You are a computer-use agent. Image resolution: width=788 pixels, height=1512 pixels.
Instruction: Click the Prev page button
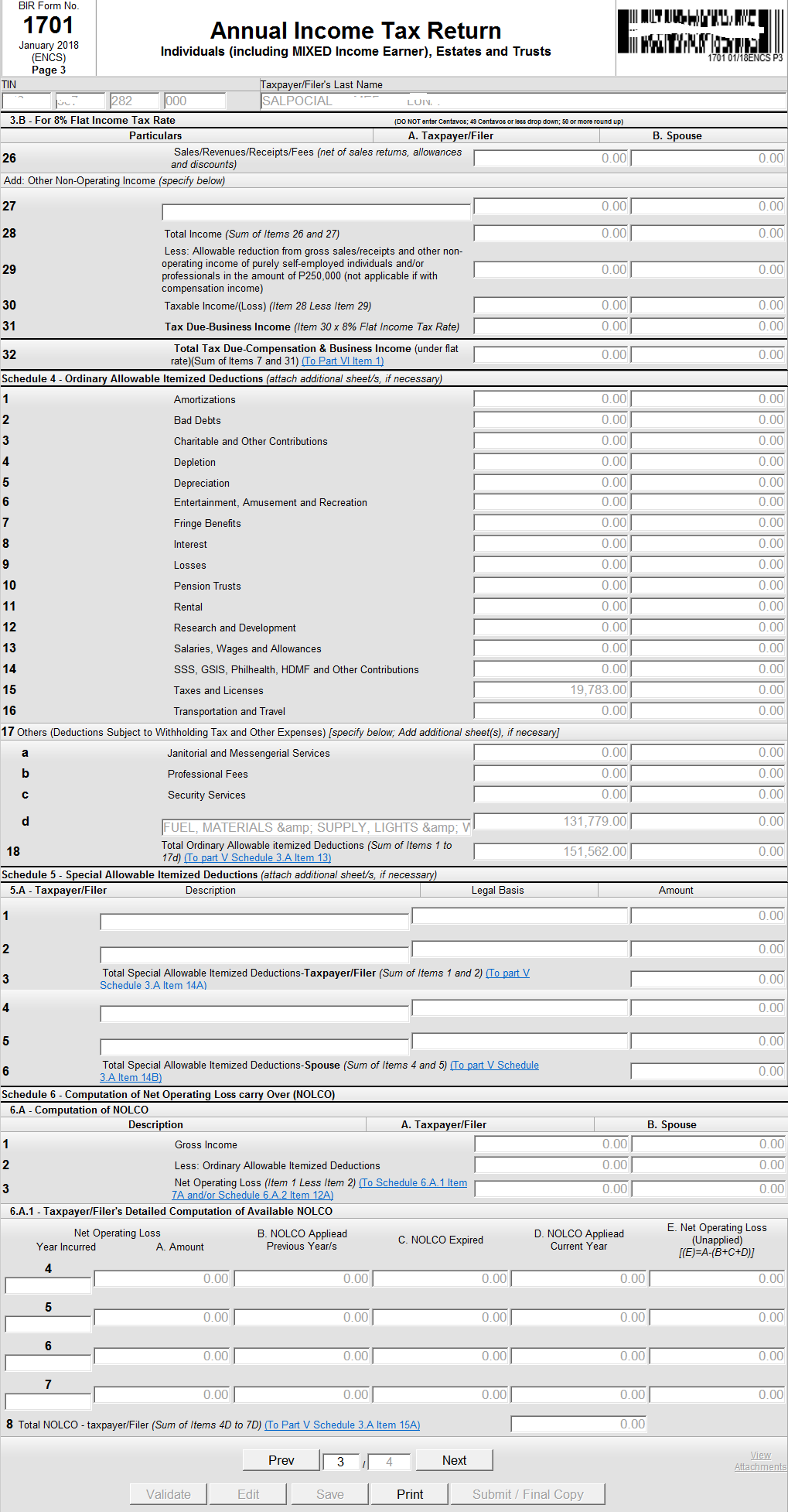click(281, 1460)
